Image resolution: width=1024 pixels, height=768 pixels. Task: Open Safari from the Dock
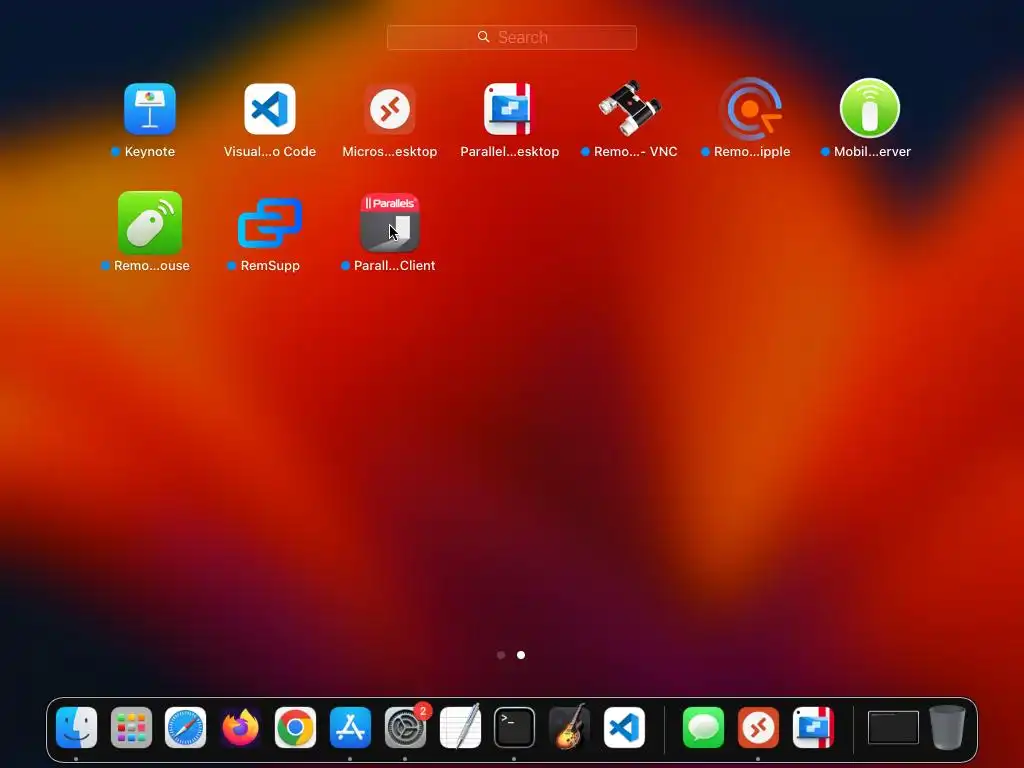point(185,728)
